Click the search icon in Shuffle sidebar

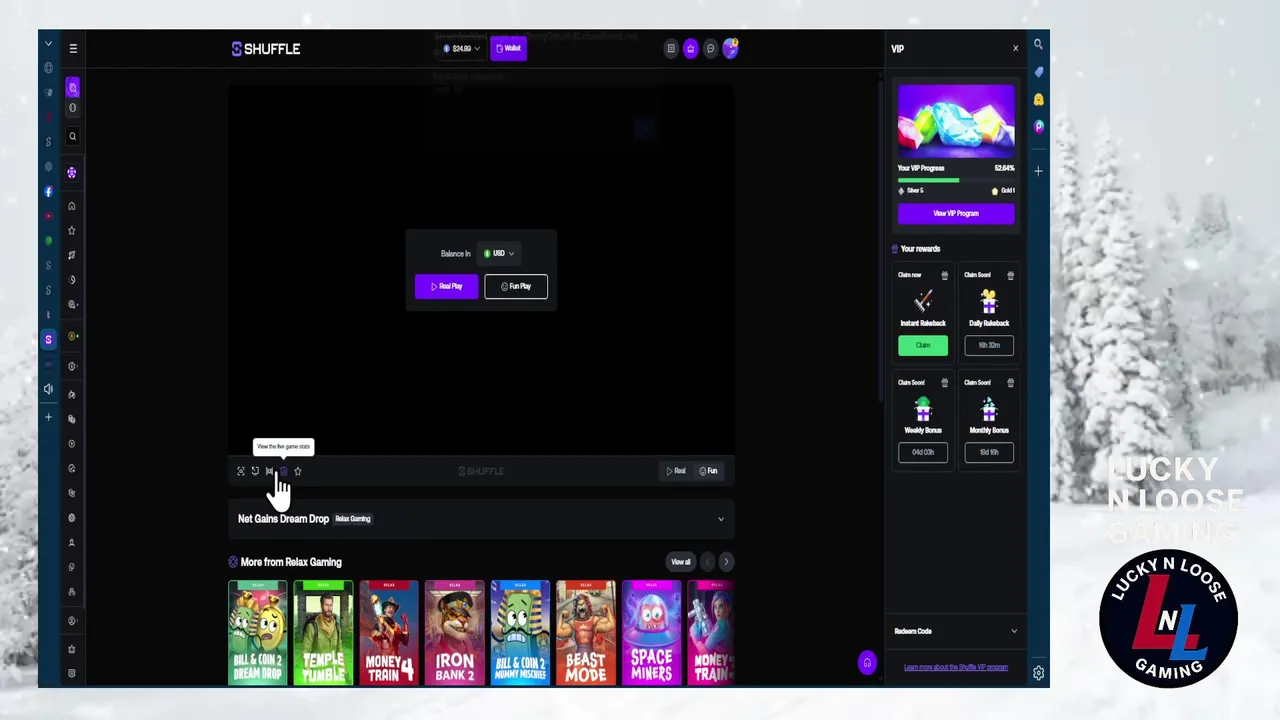pyautogui.click(x=72, y=136)
